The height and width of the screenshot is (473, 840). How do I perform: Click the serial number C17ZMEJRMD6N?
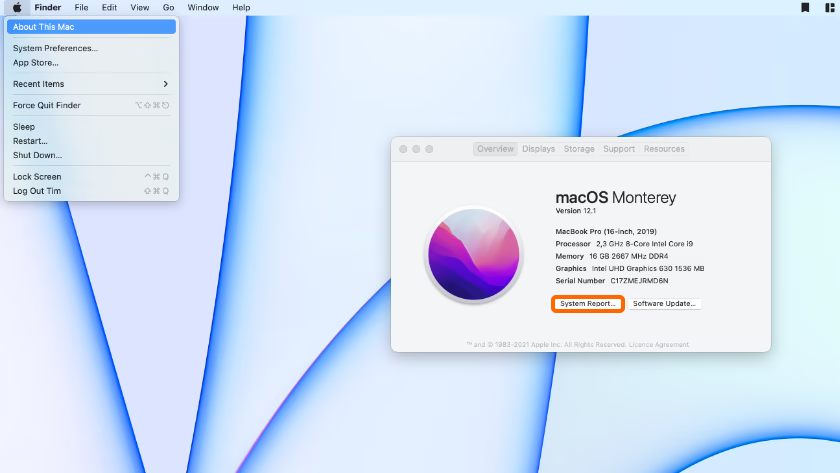(639, 281)
